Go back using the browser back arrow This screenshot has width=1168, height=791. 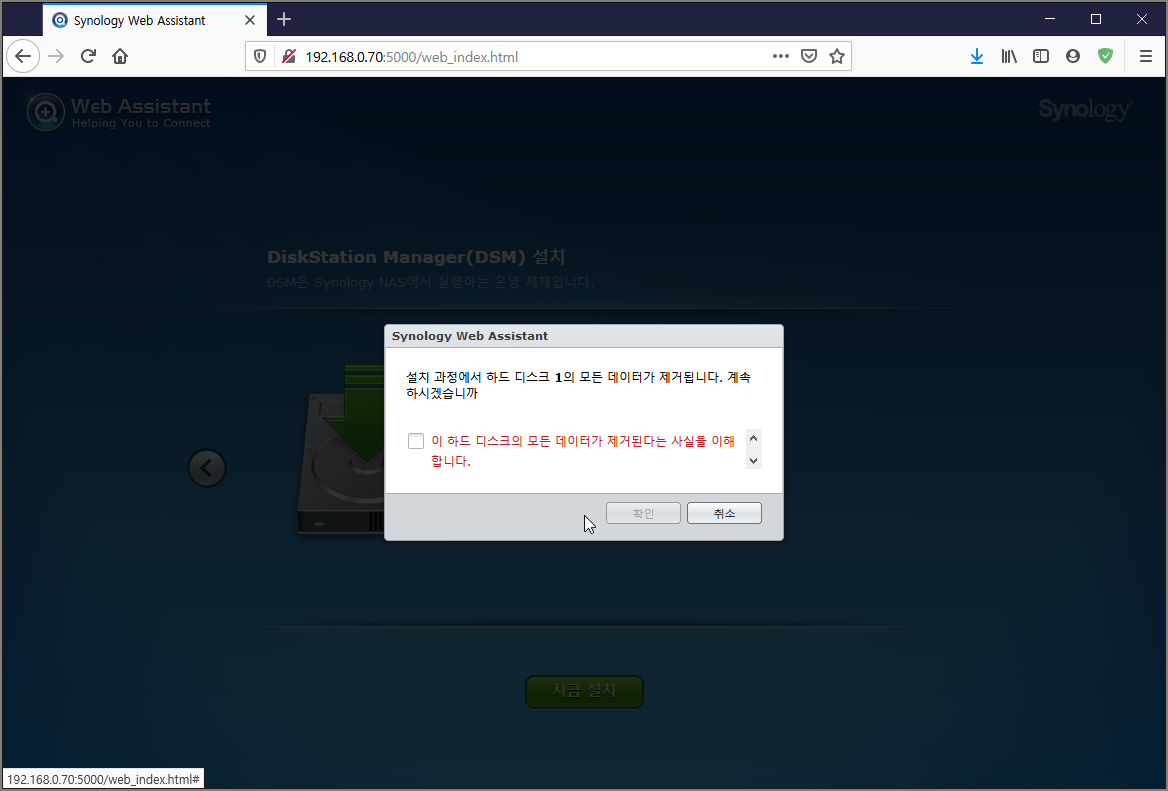pyautogui.click(x=23, y=57)
